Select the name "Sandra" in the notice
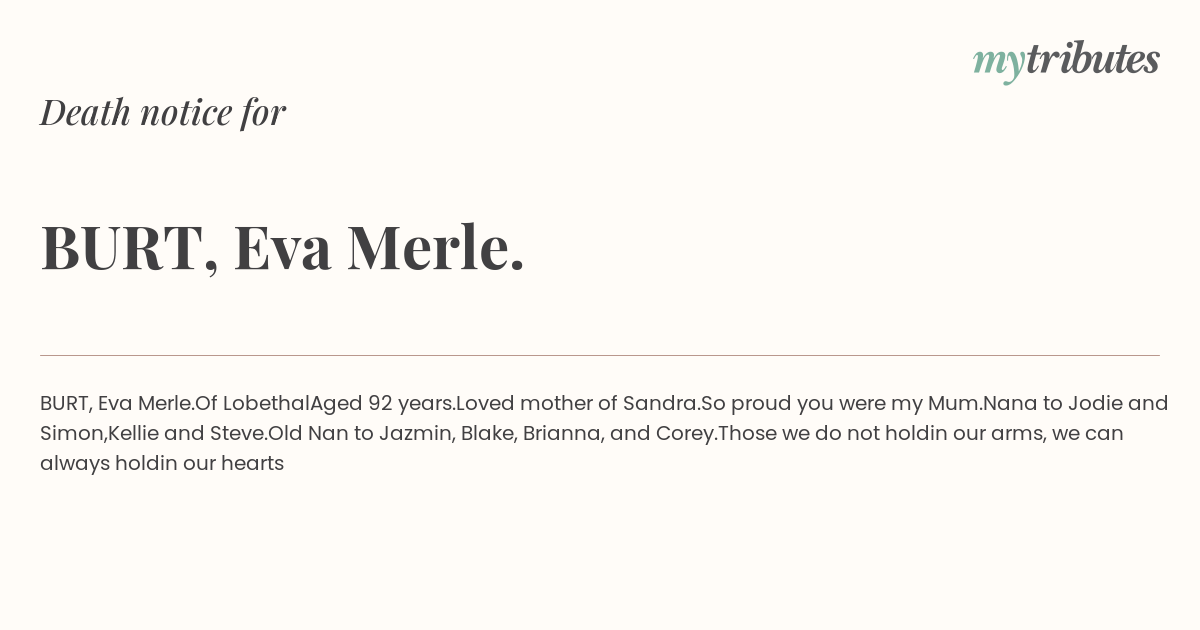This screenshot has height=630, width=1200. pyautogui.click(x=659, y=403)
